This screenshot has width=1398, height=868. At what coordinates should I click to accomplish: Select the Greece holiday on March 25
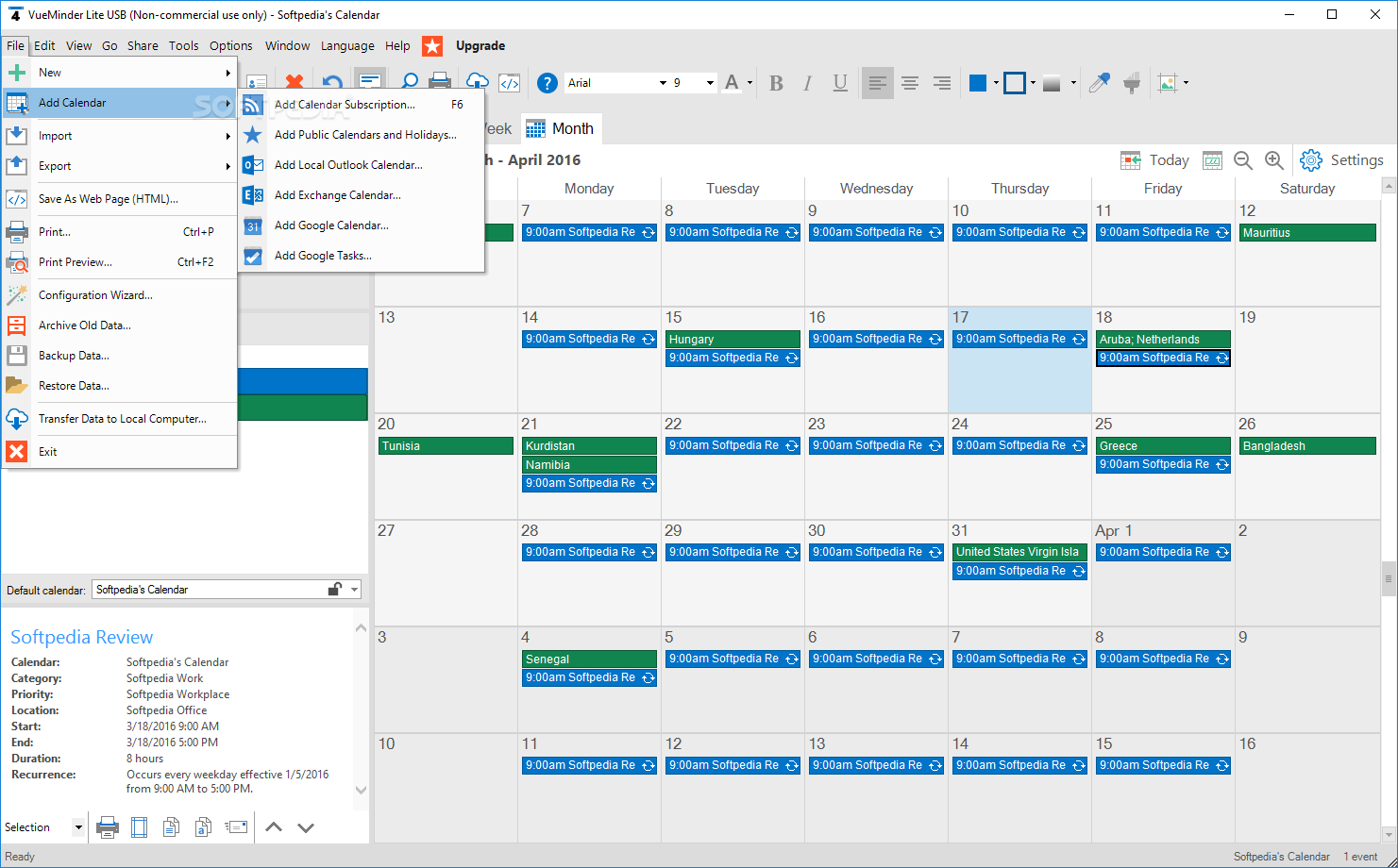[1163, 445]
